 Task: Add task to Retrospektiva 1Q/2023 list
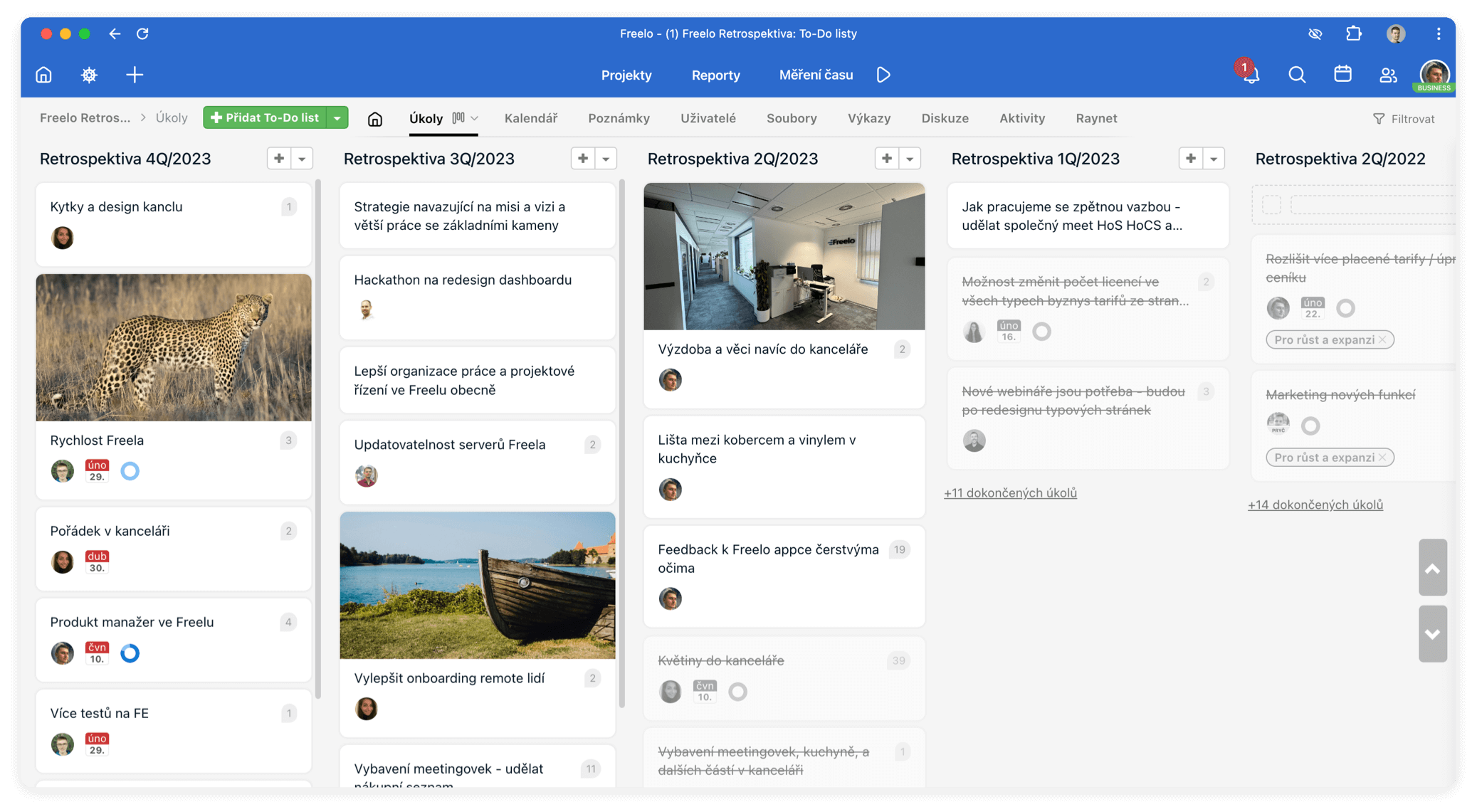[x=1191, y=159]
